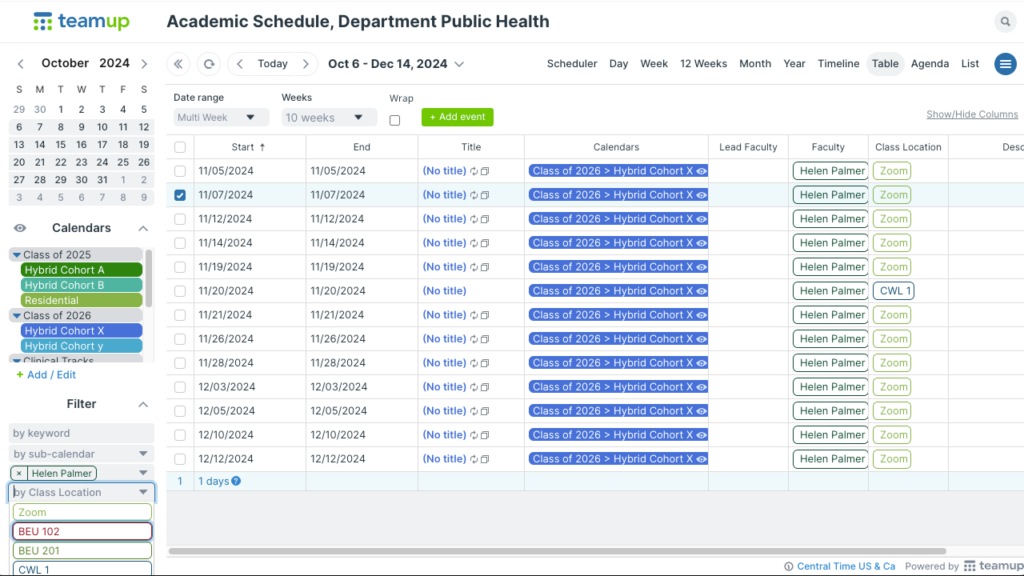
Task: Open date range picker chevron
Action: (459, 64)
